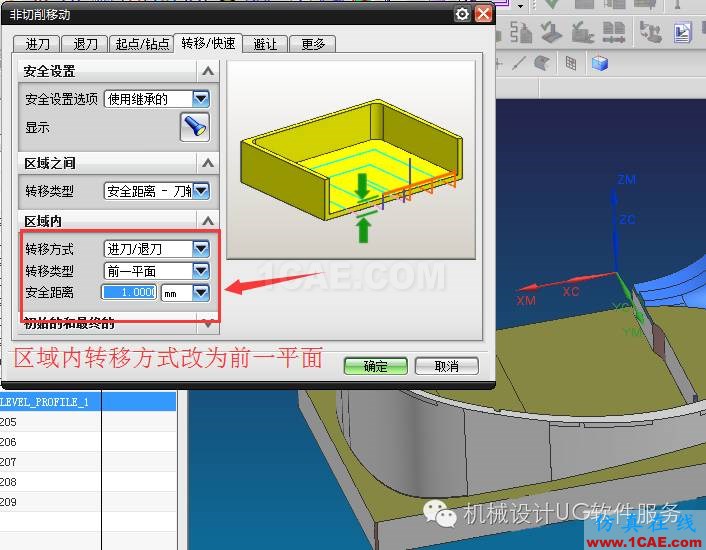This screenshot has width=706, height=550.
Task: Click the flashlight display icon under 安全设置
Action: (x=195, y=127)
